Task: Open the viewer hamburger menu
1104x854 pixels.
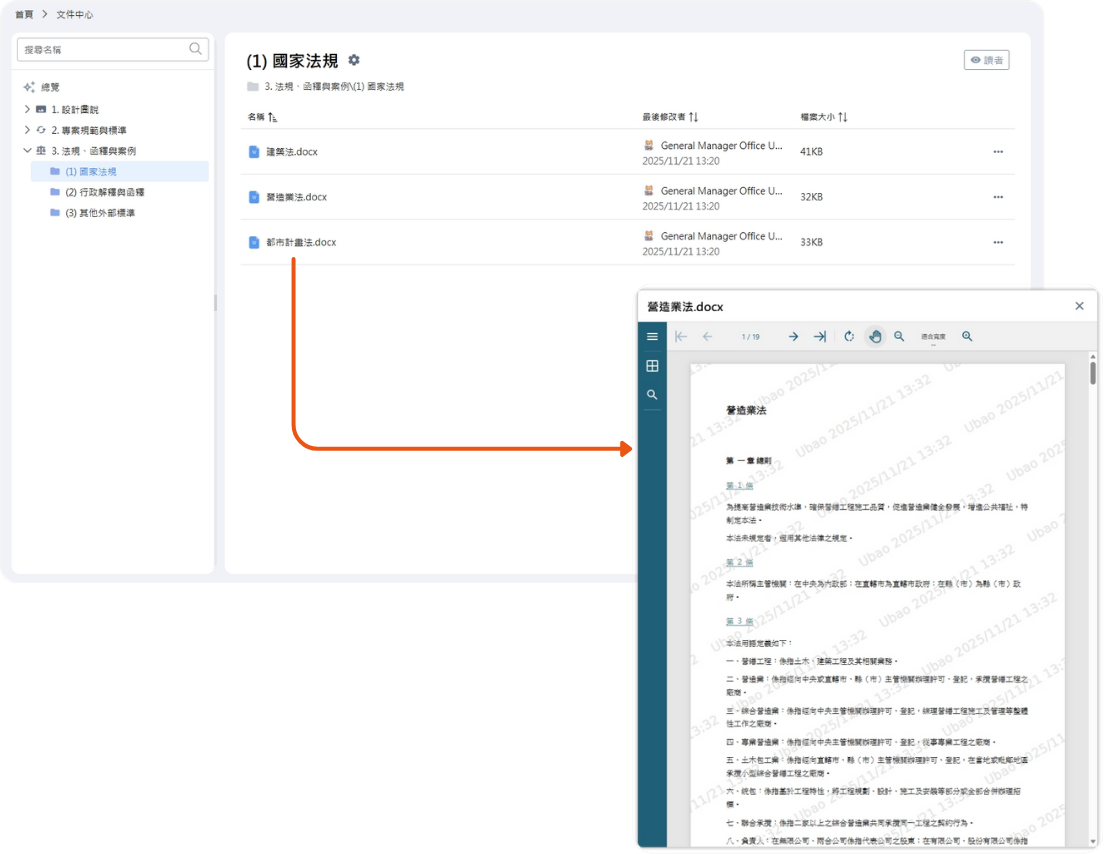Action: pyautogui.click(x=652, y=337)
